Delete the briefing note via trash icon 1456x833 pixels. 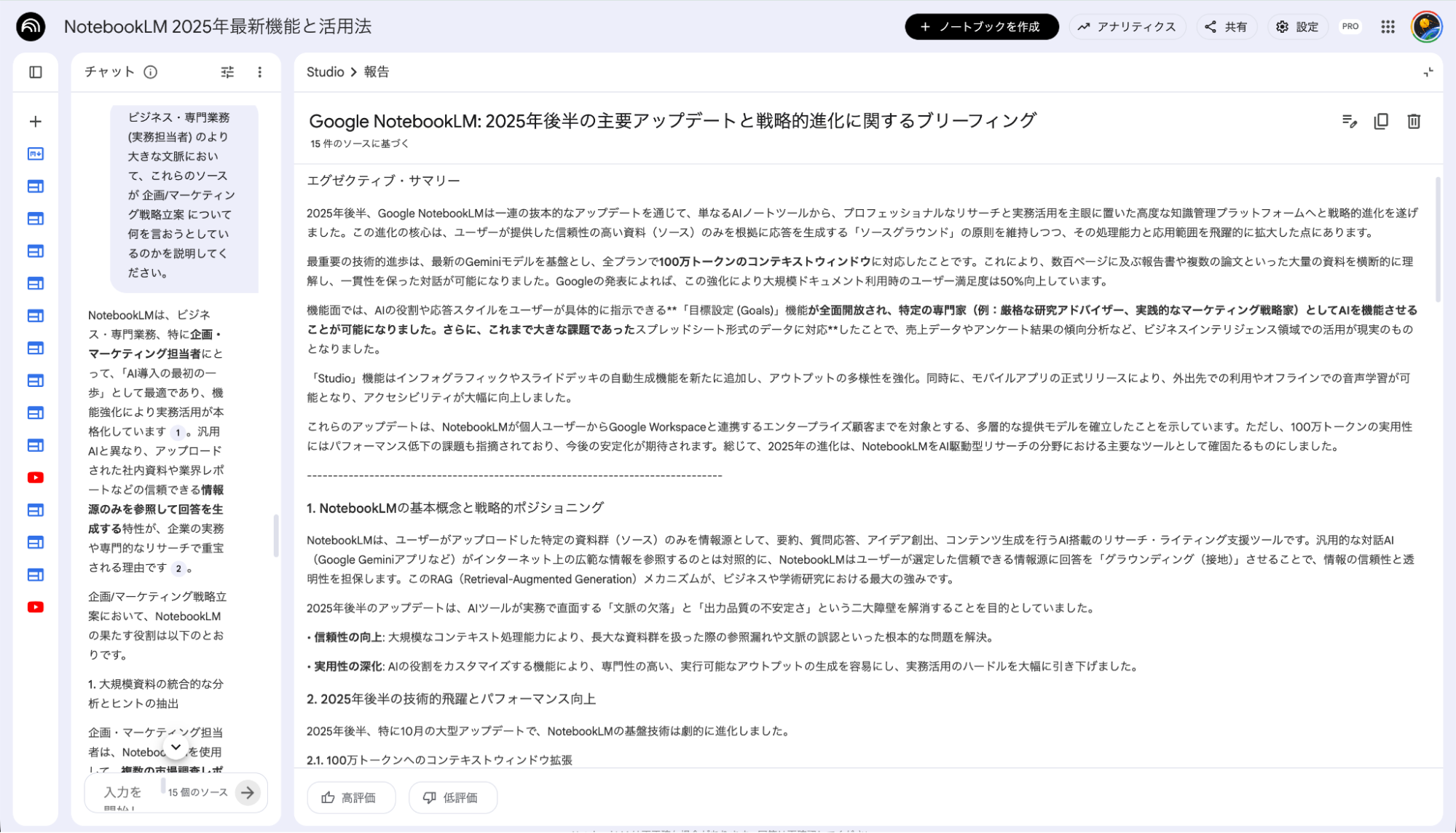[1414, 121]
